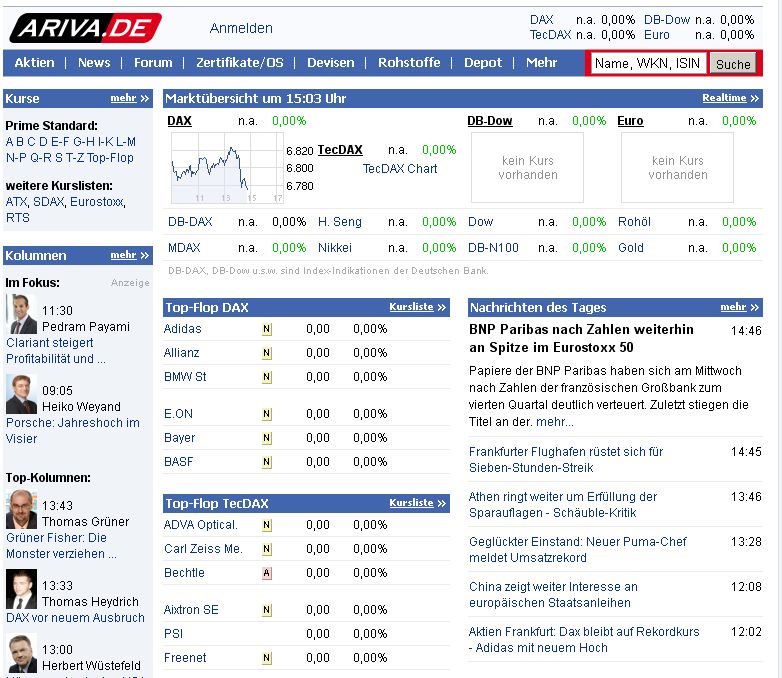Open the Devisen menu
This screenshot has width=782, height=678.
coord(331,63)
